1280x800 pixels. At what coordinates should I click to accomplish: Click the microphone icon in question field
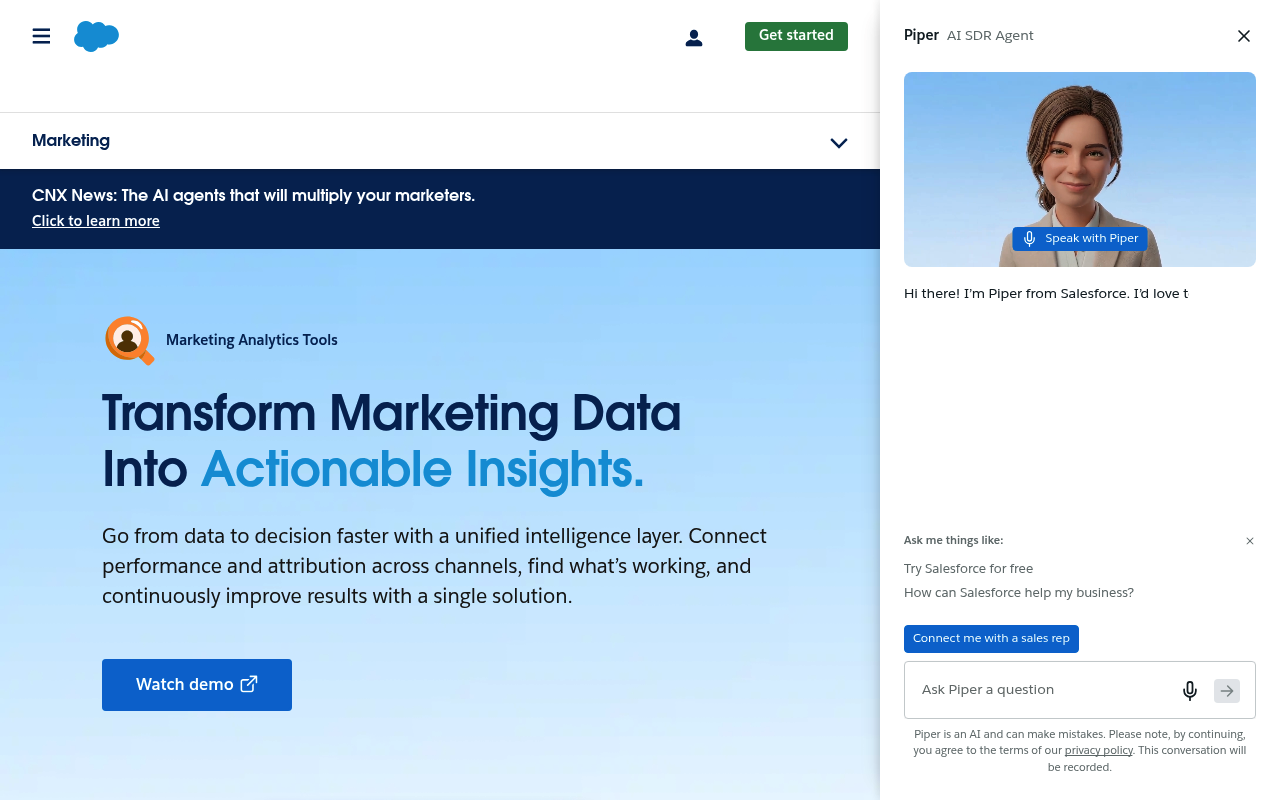pos(1190,690)
